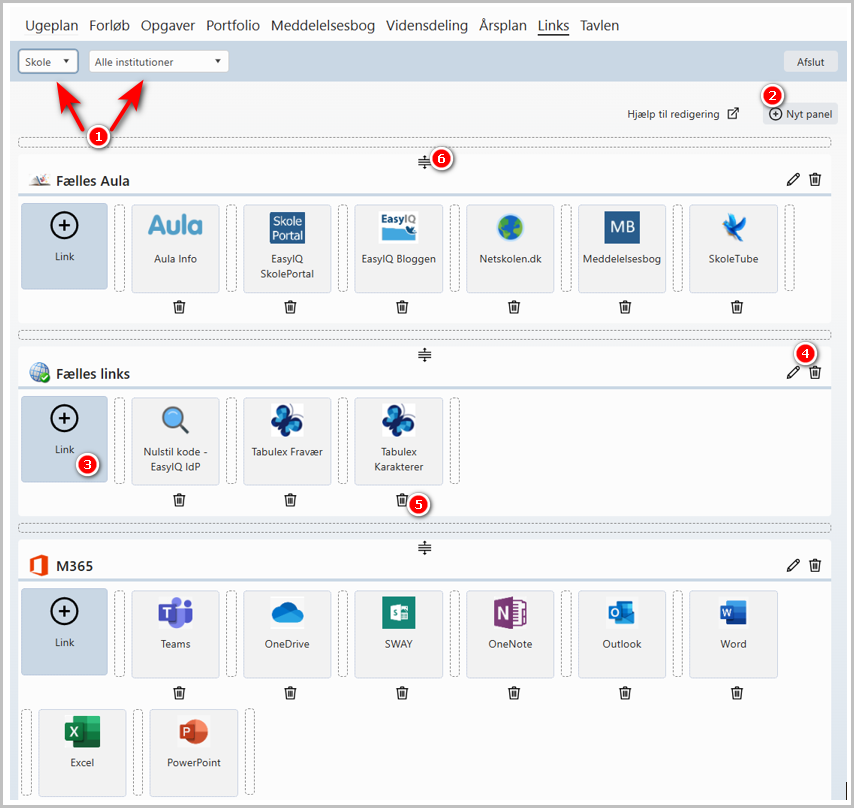854x808 pixels.
Task: Switch to the Meddelelsesbog tab
Action: pos(323,26)
